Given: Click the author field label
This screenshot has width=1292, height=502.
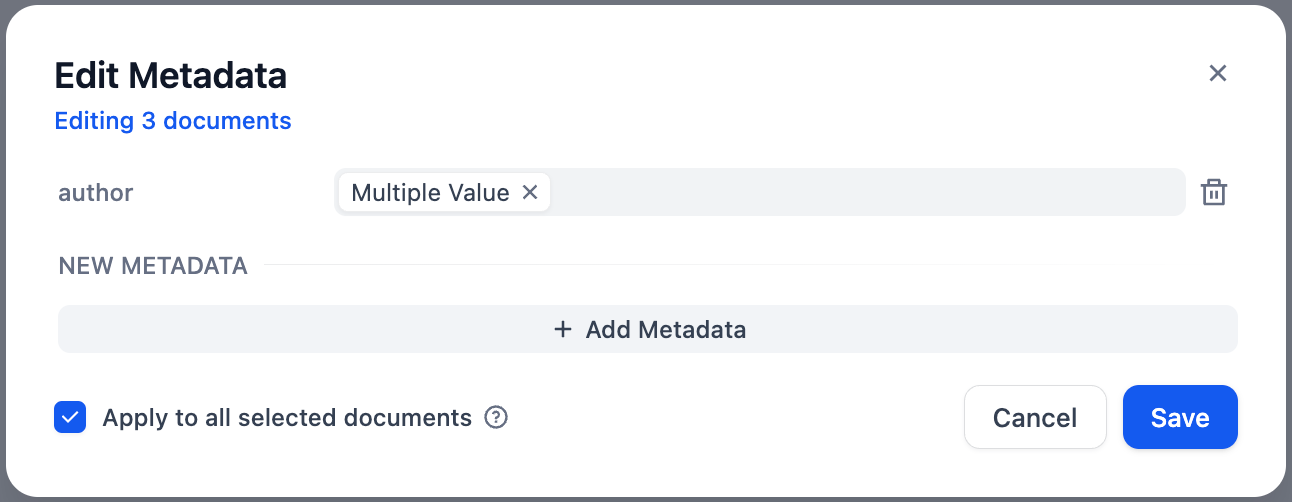Looking at the screenshot, I should click(96, 192).
